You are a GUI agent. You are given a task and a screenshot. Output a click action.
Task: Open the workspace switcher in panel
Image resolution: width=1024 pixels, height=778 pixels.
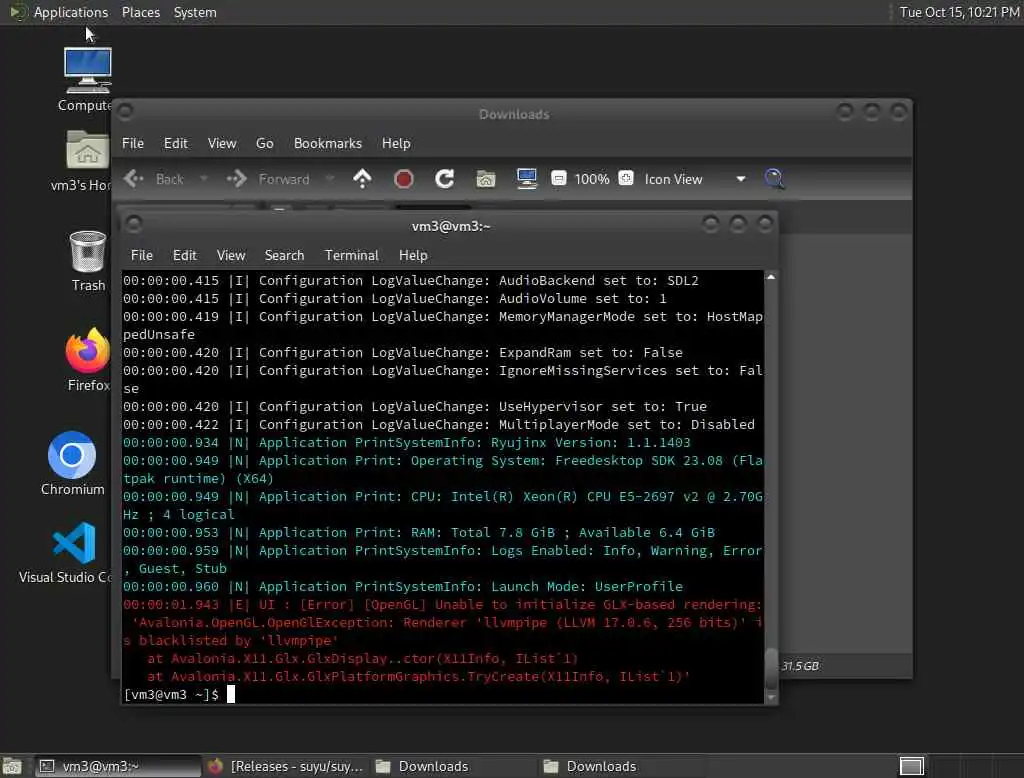912,766
